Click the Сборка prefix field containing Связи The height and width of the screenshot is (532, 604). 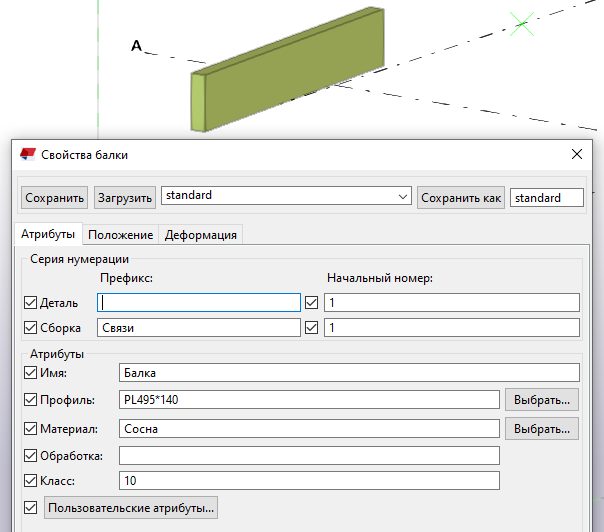[199, 328]
